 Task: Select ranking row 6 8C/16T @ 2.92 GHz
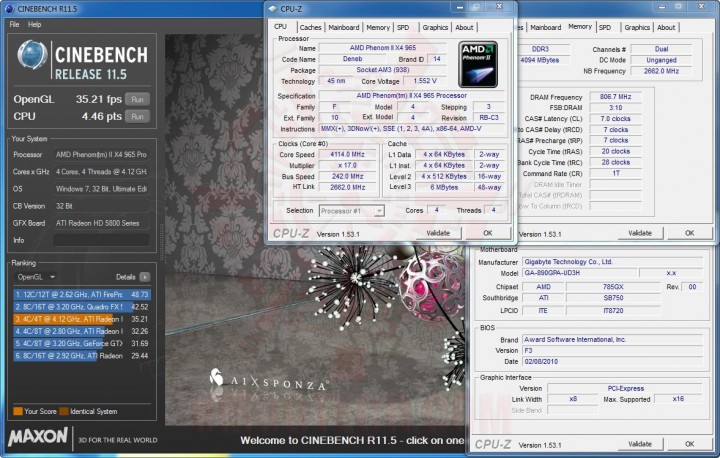click(x=82, y=356)
